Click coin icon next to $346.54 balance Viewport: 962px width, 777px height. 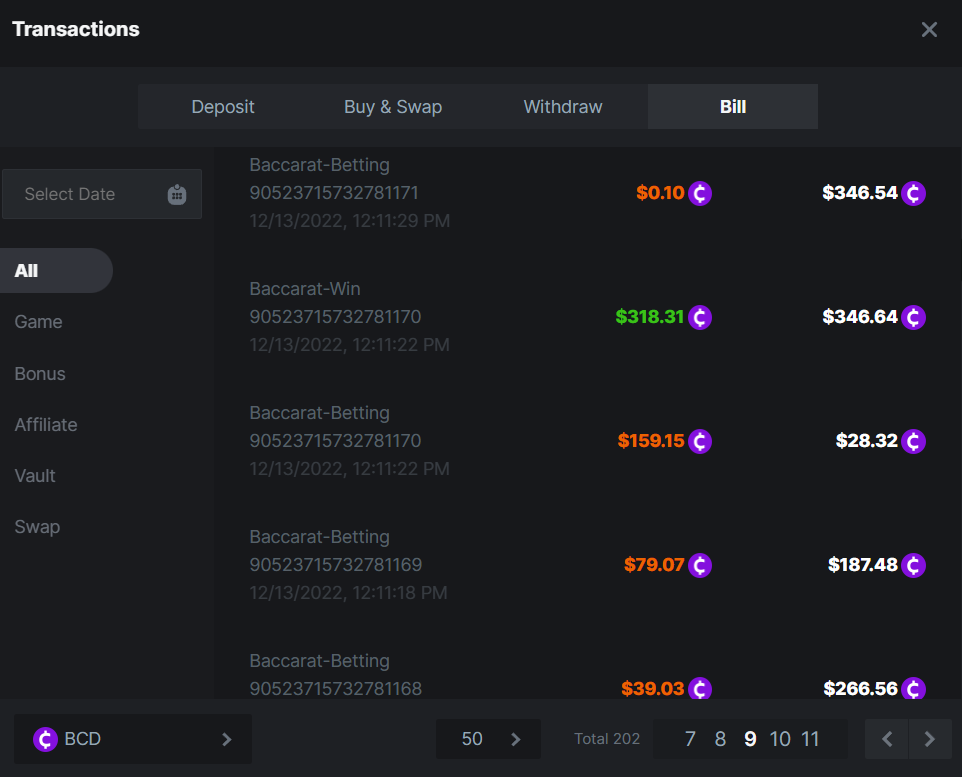coord(913,193)
